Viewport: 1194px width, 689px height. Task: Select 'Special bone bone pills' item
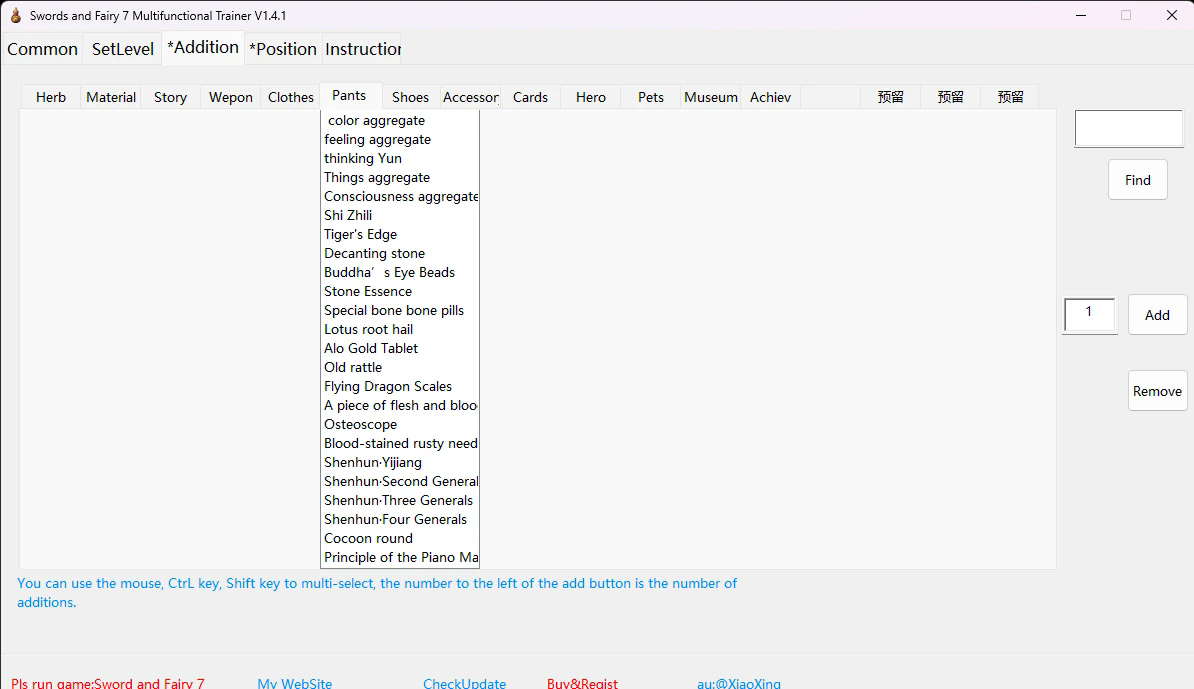click(400, 311)
